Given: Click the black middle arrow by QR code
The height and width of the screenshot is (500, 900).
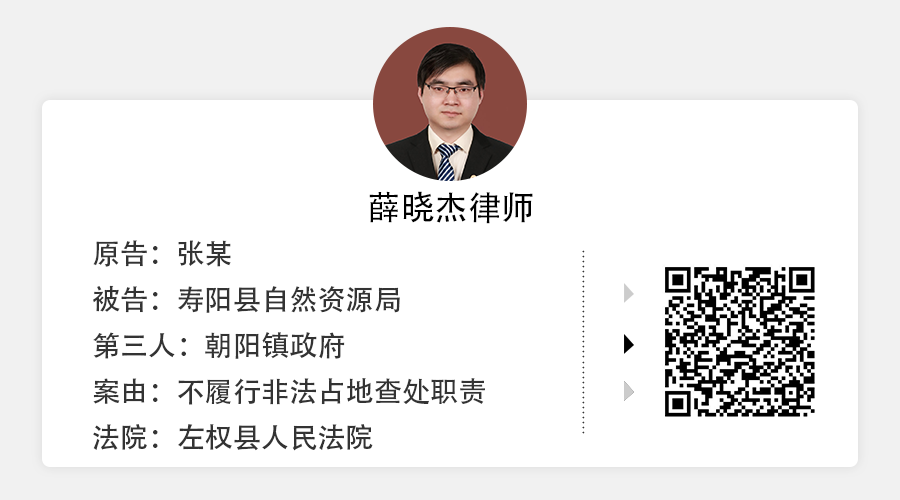Looking at the screenshot, I should click(629, 344).
